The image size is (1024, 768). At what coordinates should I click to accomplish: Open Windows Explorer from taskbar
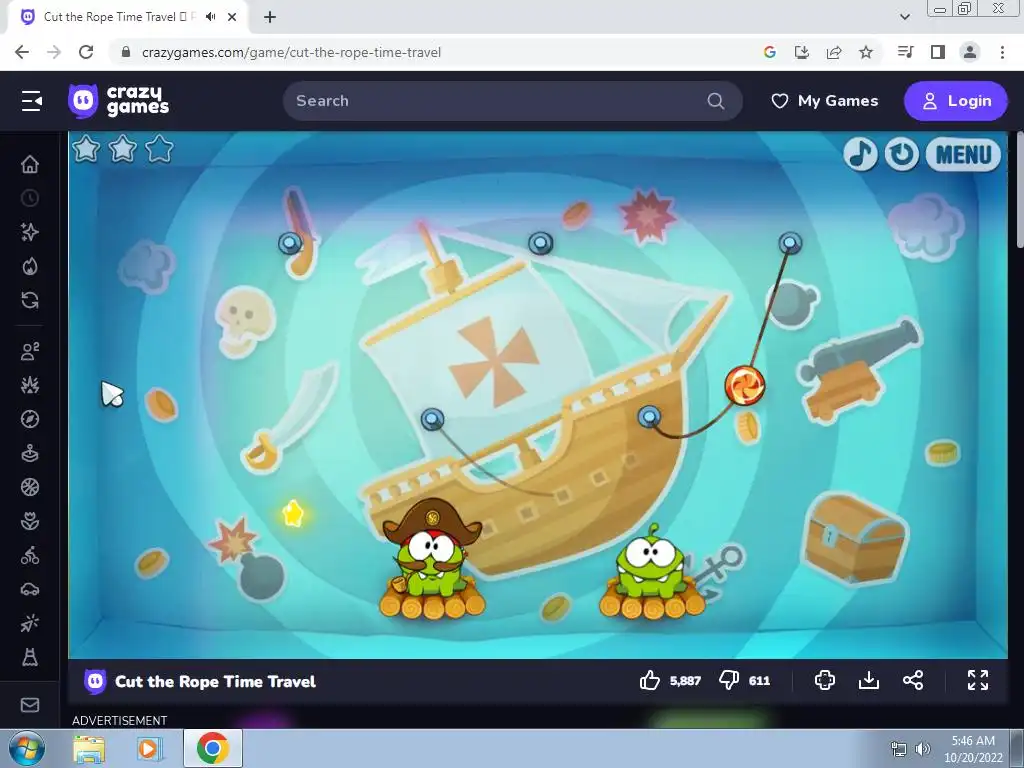[89, 748]
